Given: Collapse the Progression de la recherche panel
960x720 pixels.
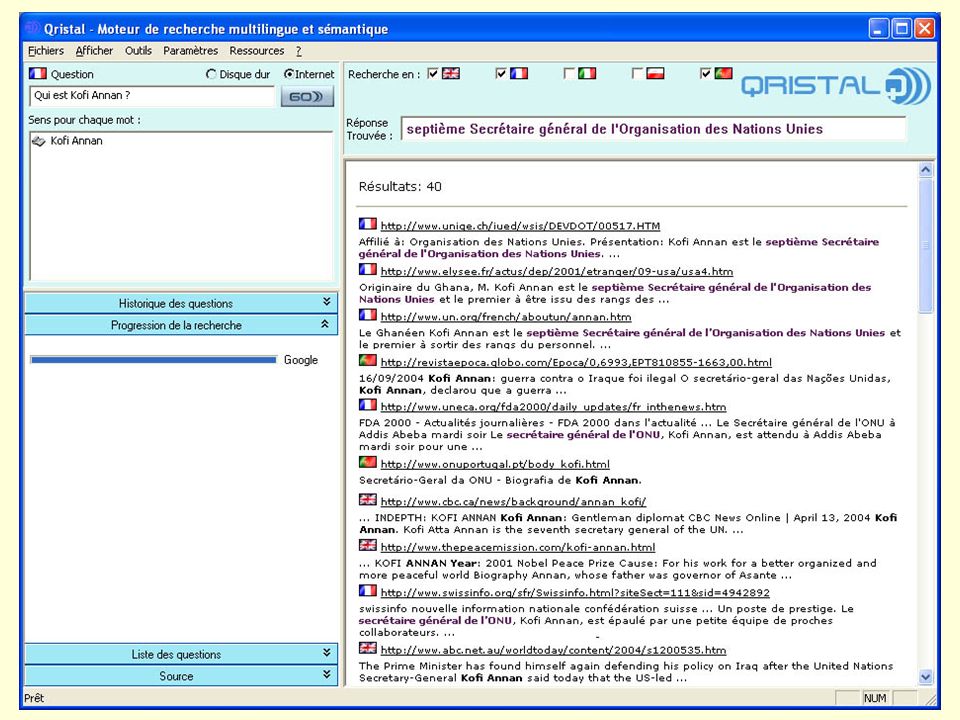Looking at the screenshot, I should pos(181,325).
